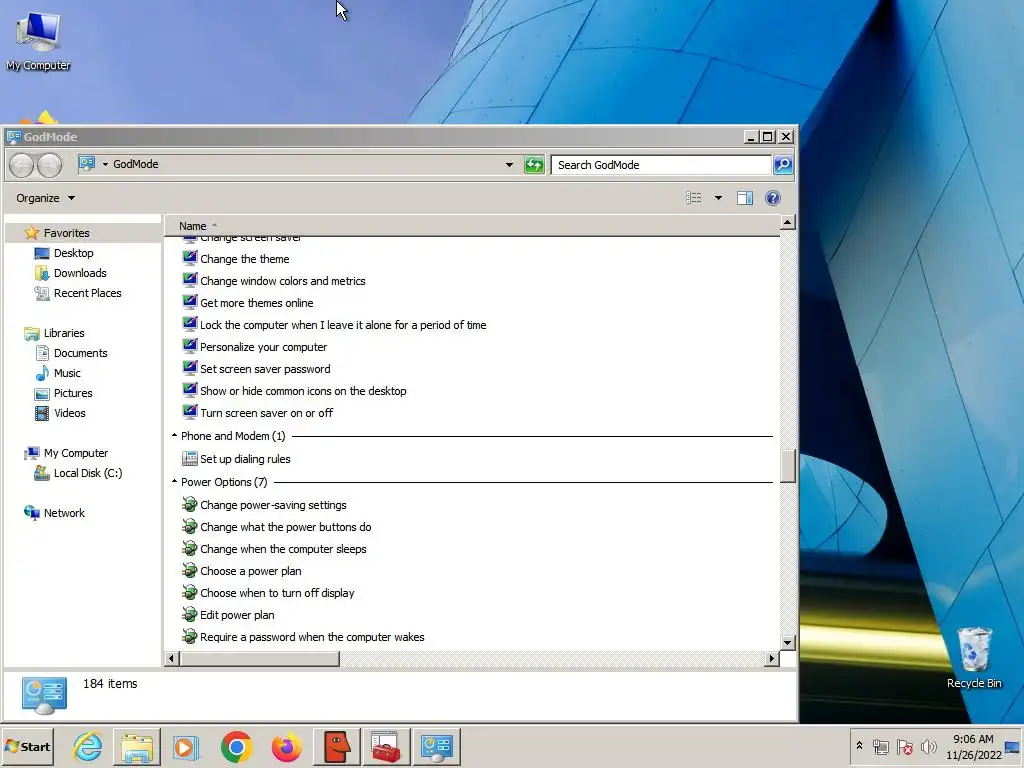Select Libraries in navigation pane
The height and width of the screenshot is (768, 1024).
point(63,333)
